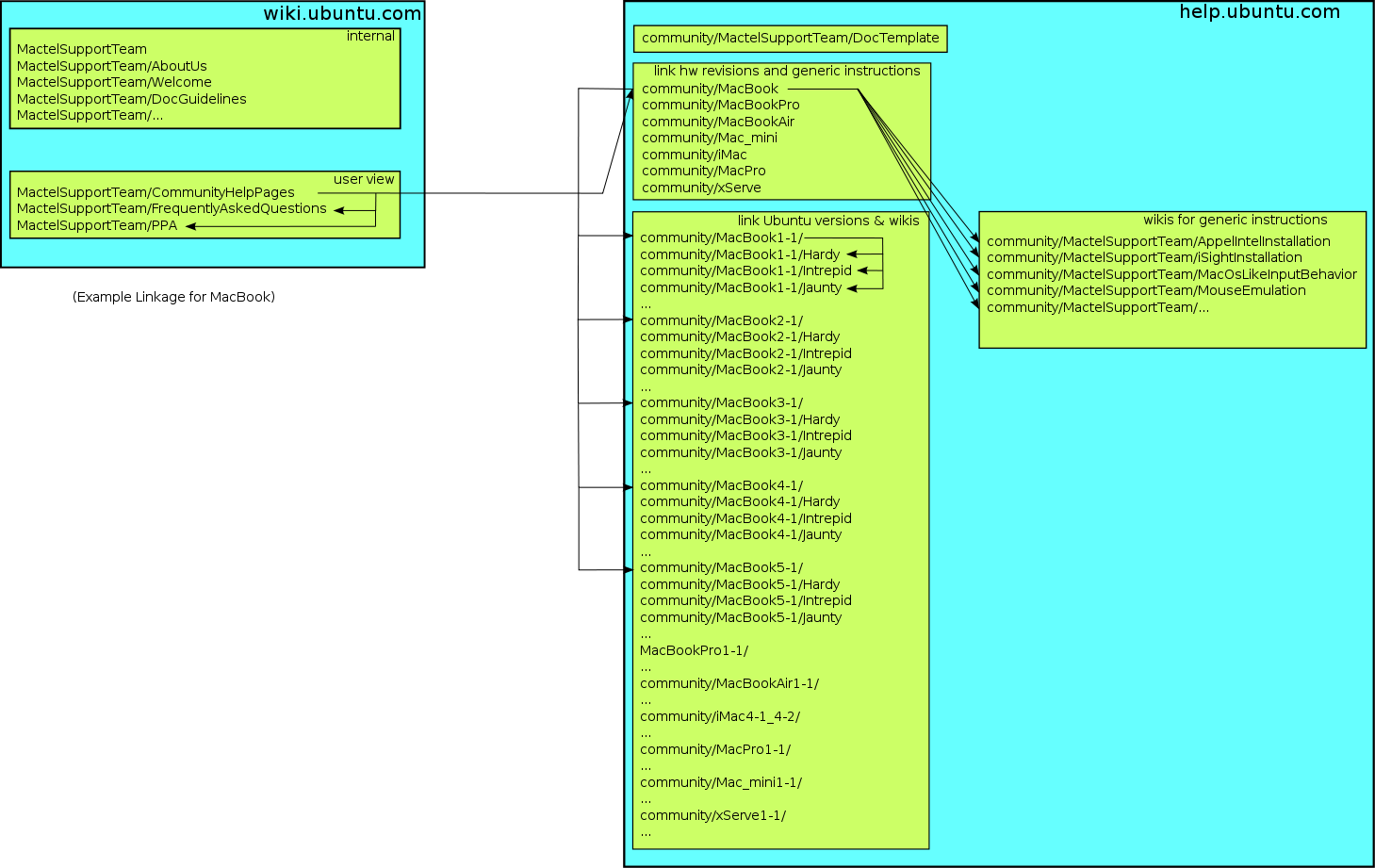
Task: Select community/MacBookPro entry
Action: 721,105
